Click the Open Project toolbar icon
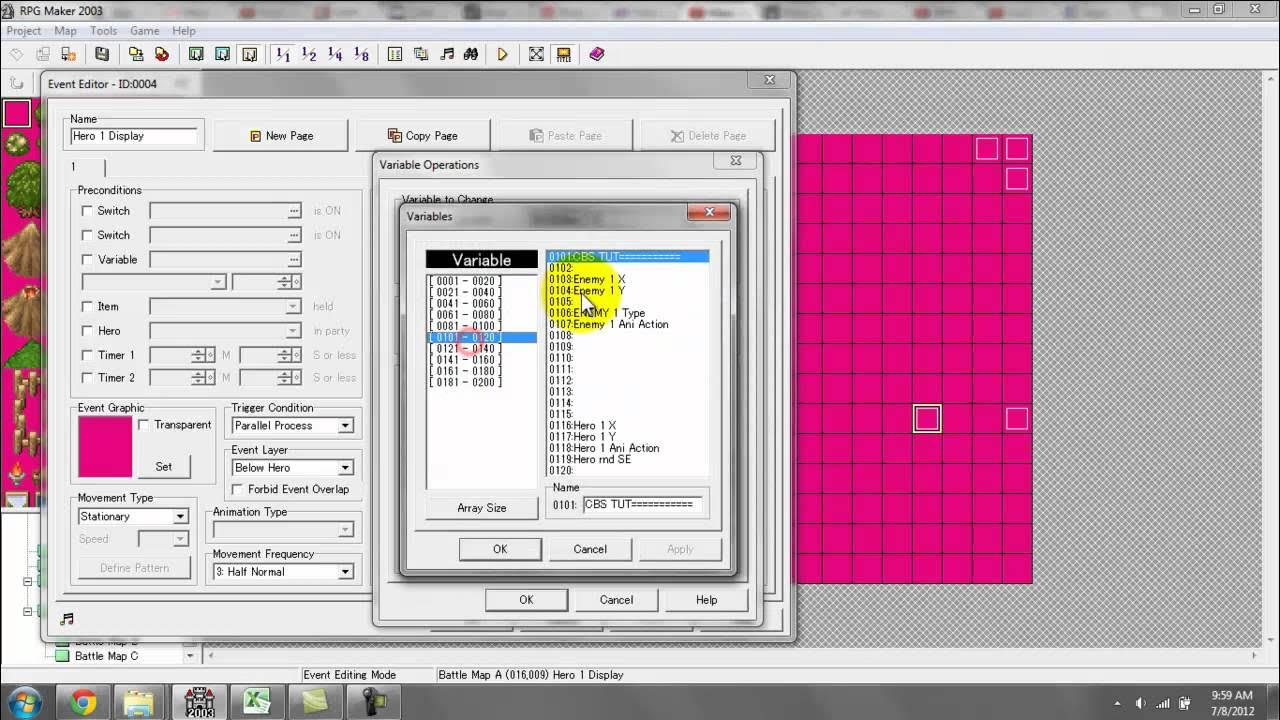Viewport: 1280px width, 720px height. pos(43,54)
